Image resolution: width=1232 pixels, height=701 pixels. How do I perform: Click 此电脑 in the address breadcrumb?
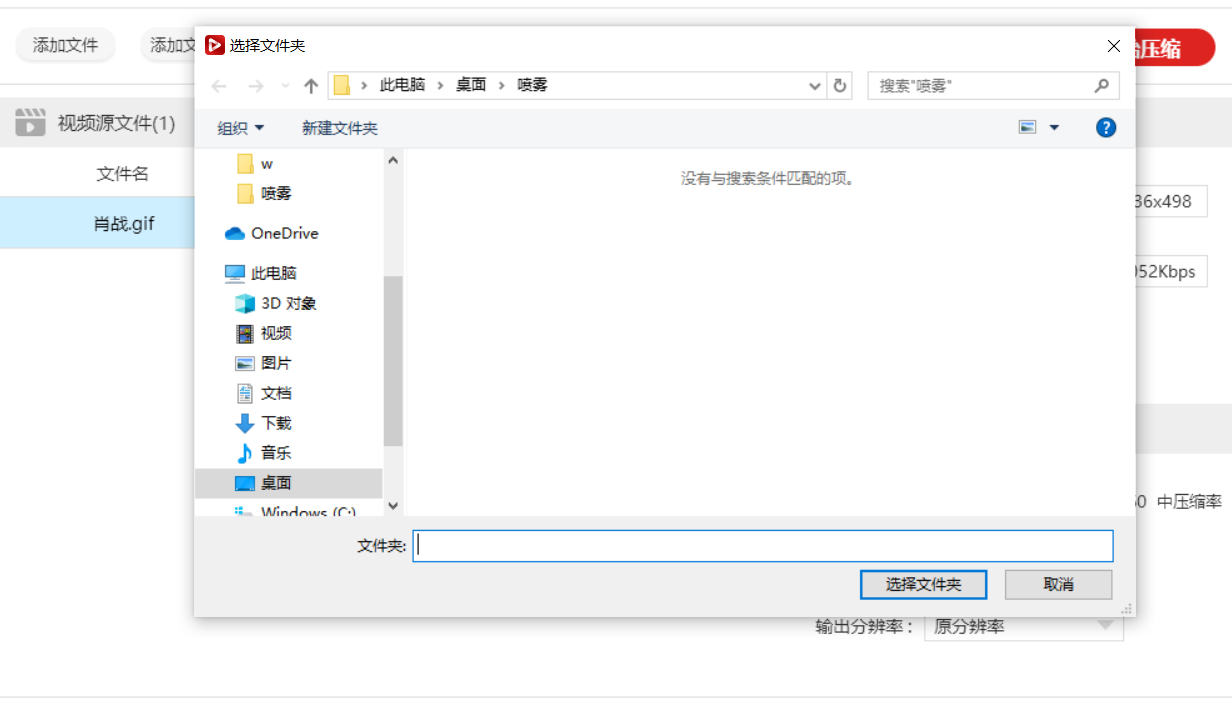[x=402, y=85]
